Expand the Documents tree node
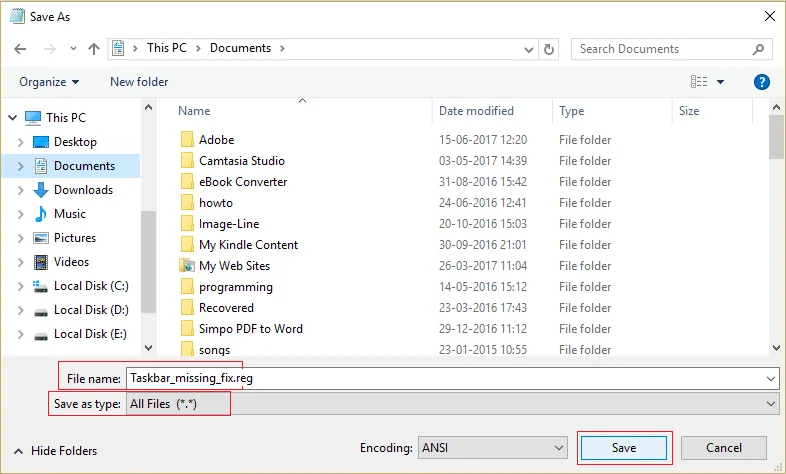The height and width of the screenshot is (474, 786). click(21, 166)
